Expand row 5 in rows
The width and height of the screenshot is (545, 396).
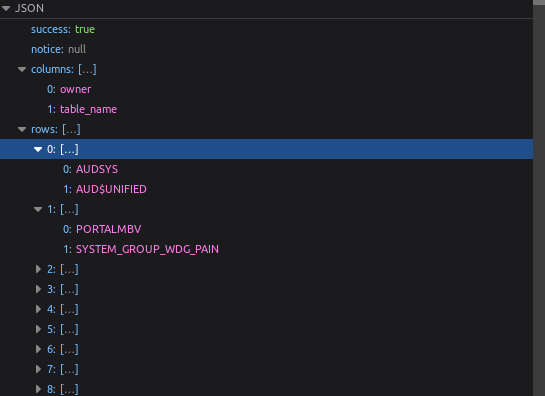(x=38, y=329)
